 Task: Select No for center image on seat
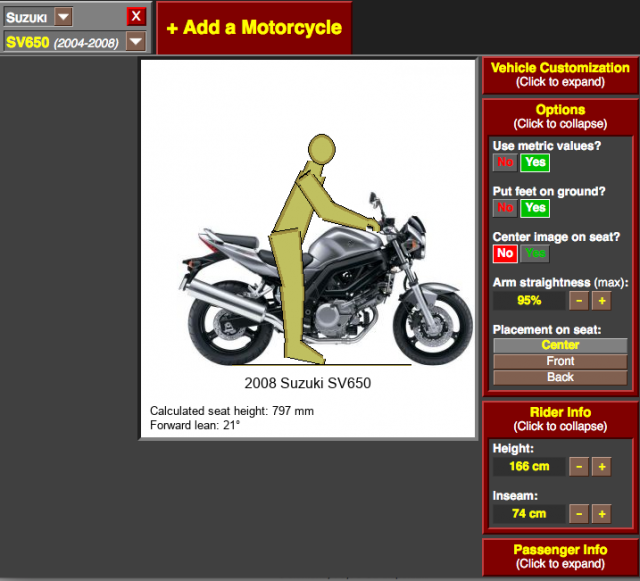pyautogui.click(x=505, y=253)
